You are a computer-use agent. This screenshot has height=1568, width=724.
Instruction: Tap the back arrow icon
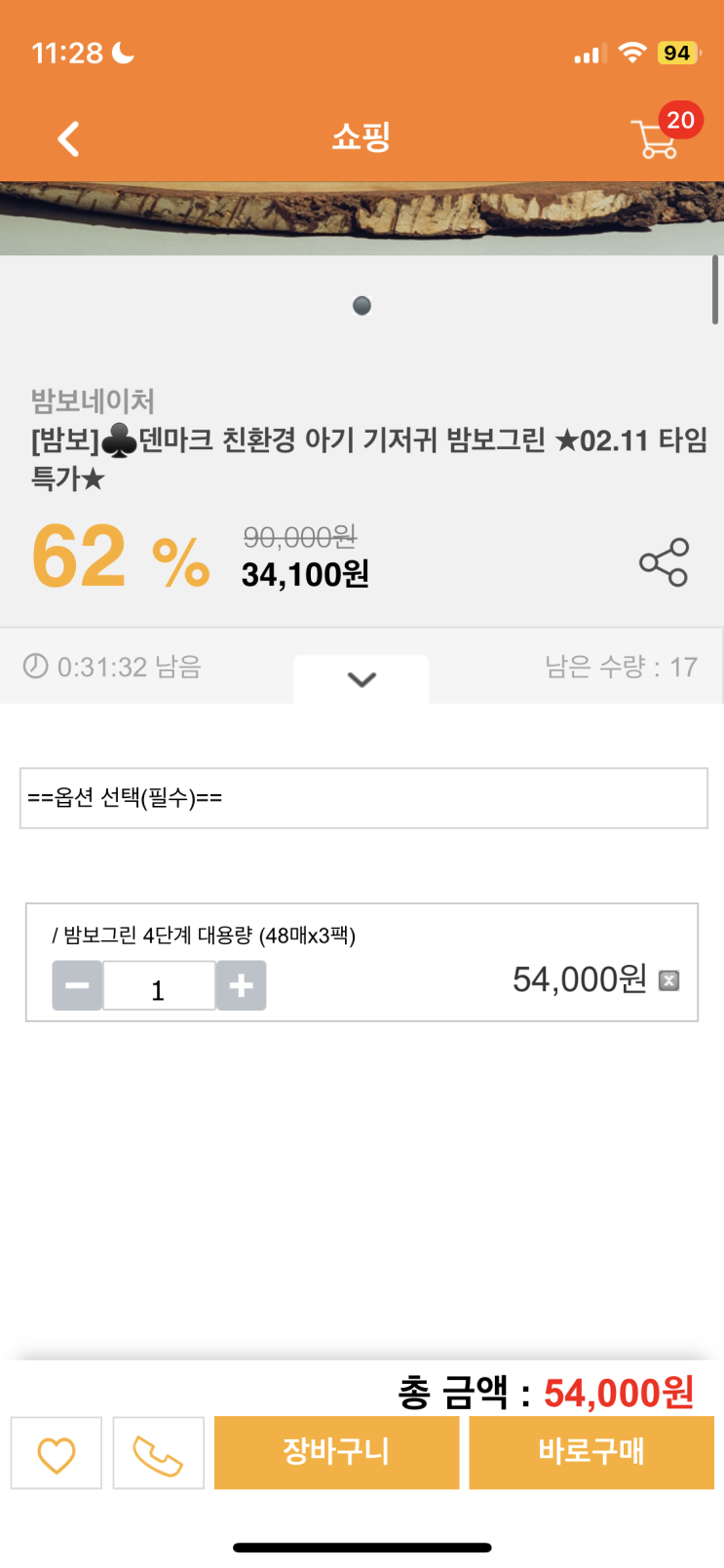tap(68, 138)
